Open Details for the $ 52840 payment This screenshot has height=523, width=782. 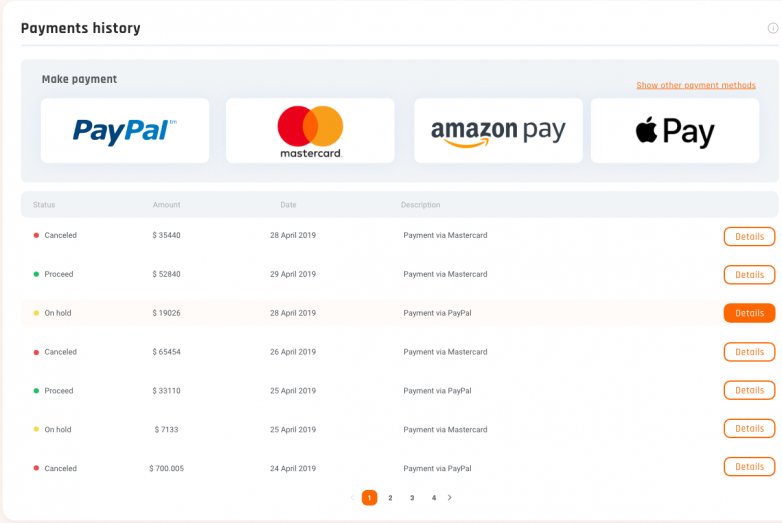(749, 275)
